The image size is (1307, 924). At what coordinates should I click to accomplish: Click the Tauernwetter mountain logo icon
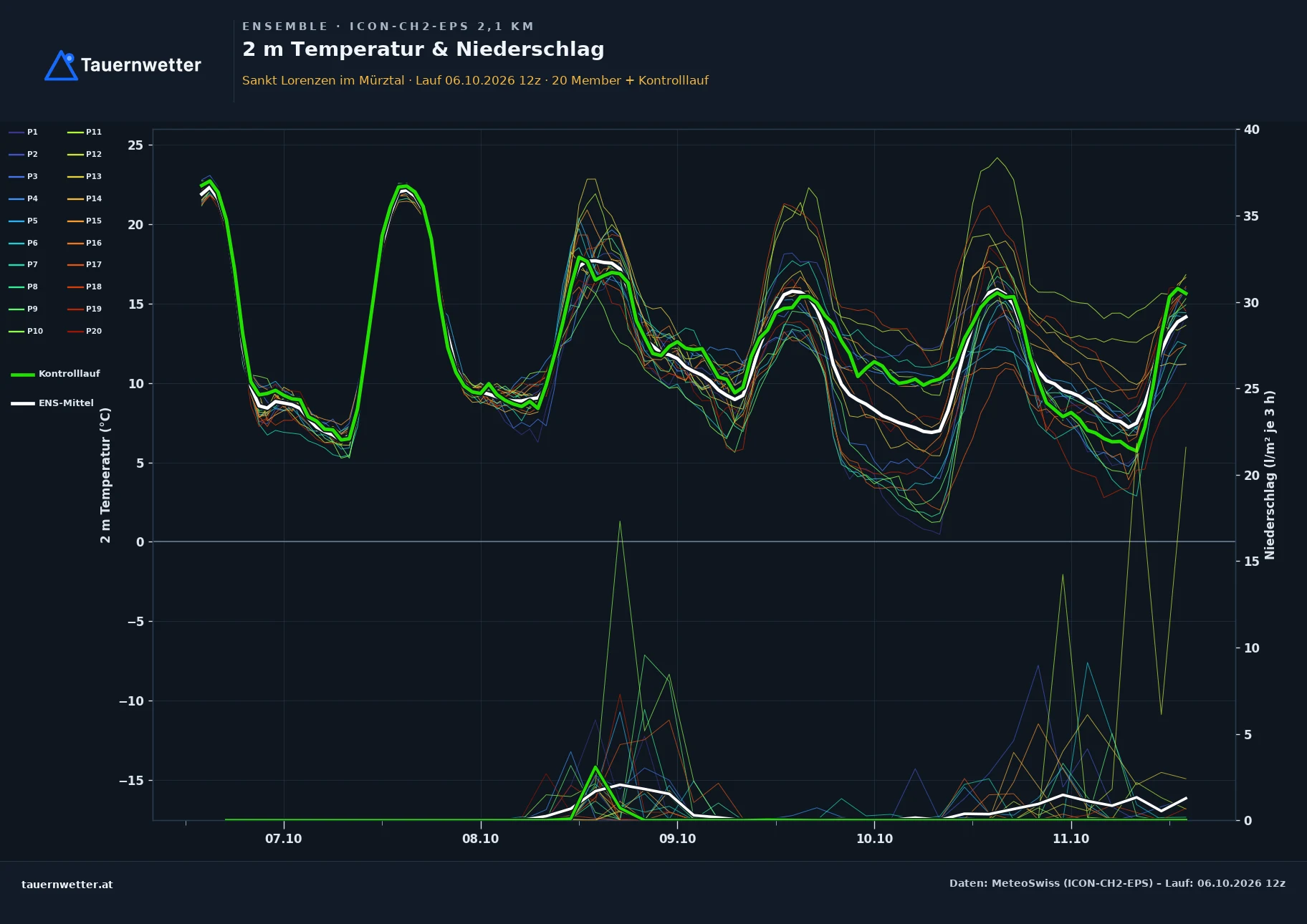[x=61, y=65]
